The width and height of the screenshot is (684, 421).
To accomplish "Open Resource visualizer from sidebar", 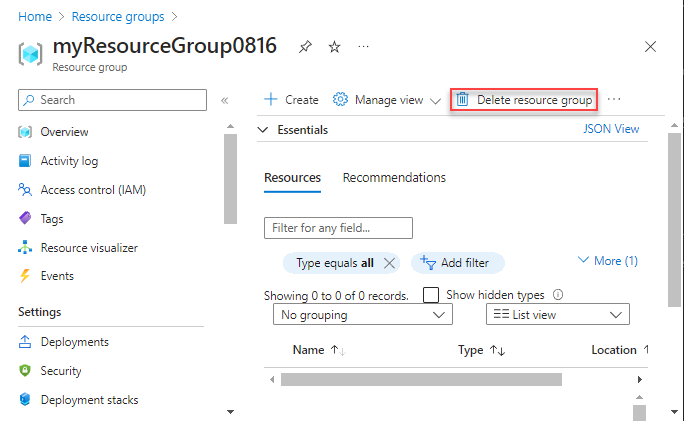I will (89, 247).
